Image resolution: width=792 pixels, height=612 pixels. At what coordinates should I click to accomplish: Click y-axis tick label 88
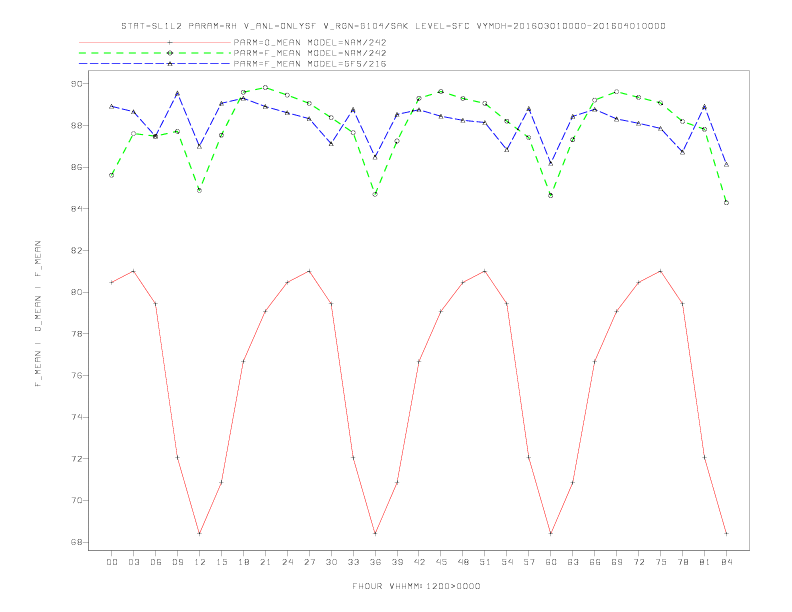tap(76, 125)
